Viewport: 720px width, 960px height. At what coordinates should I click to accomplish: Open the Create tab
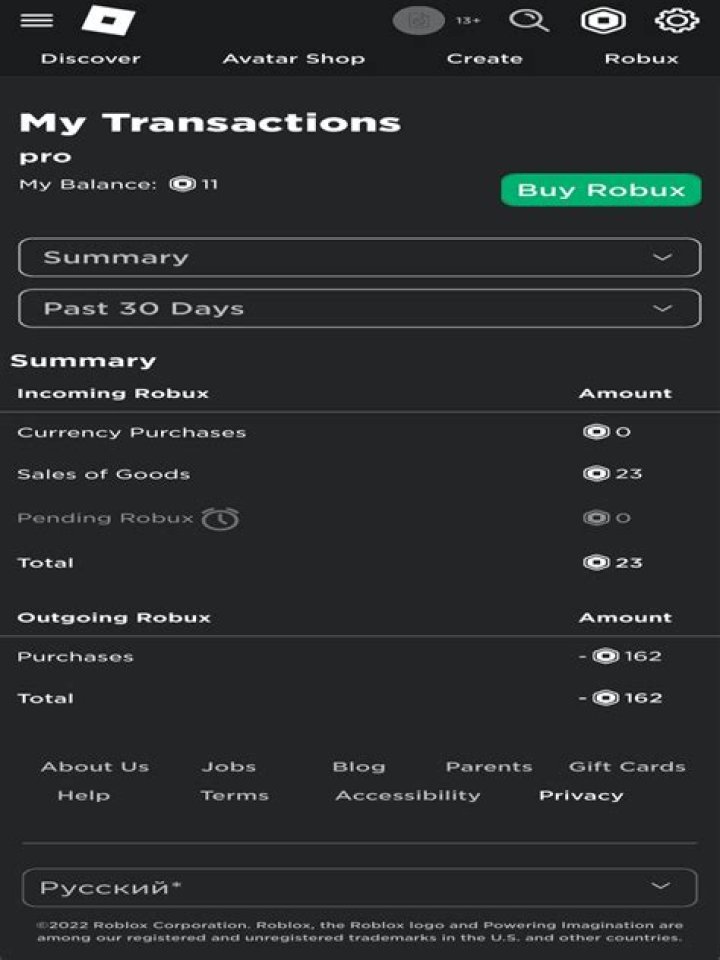pos(486,58)
